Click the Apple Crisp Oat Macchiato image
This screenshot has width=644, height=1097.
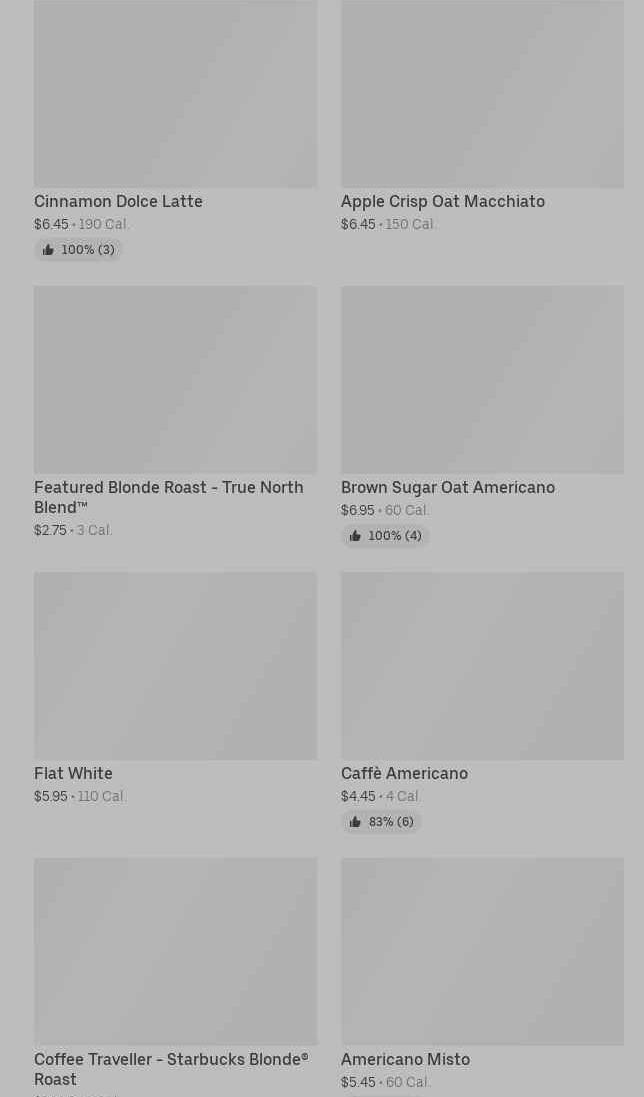point(482,94)
